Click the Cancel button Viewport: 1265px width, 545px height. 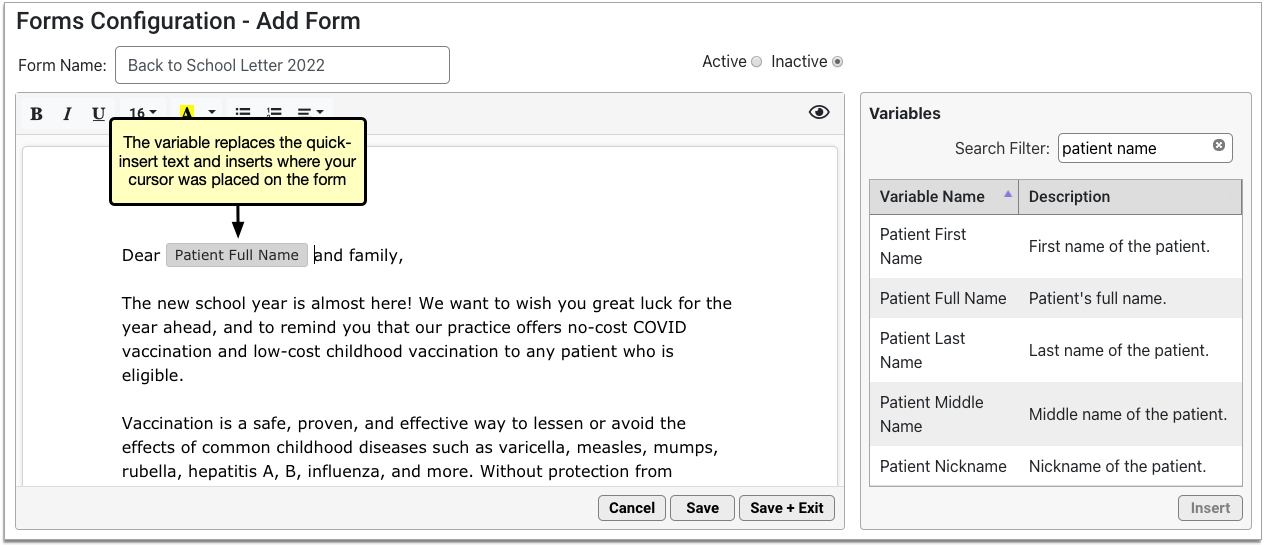[632, 508]
